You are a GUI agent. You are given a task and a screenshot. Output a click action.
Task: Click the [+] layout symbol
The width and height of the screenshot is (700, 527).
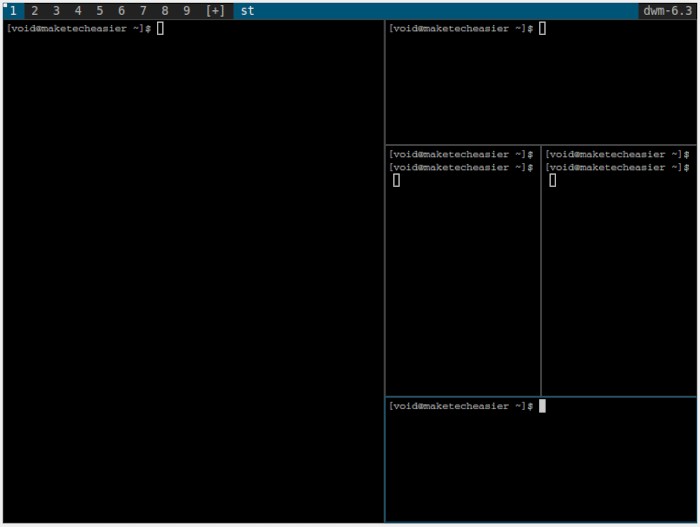(x=215, y=11)
